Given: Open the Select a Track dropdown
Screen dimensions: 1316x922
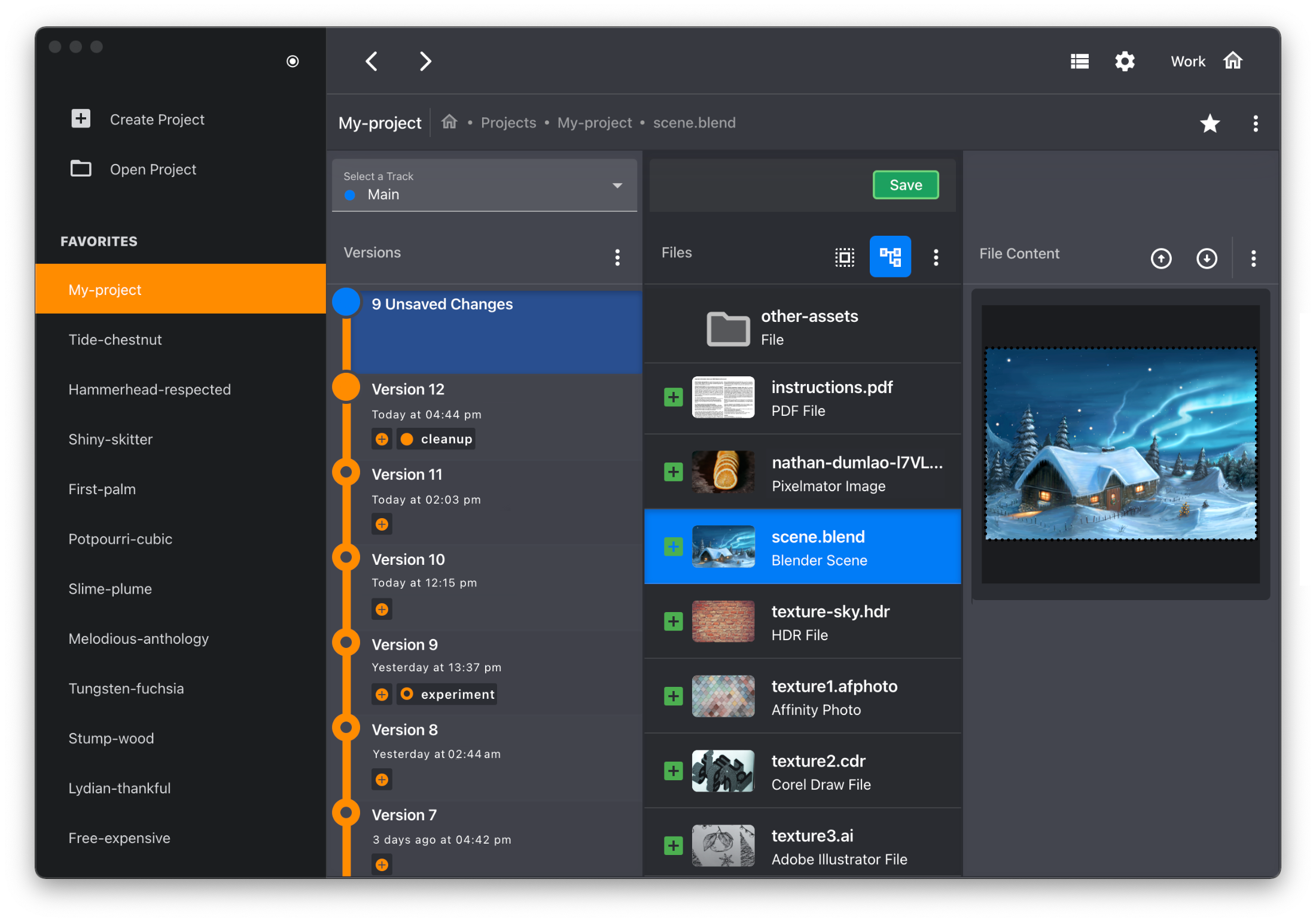Looking at the screenshot, I should click(x=484, y=185).
